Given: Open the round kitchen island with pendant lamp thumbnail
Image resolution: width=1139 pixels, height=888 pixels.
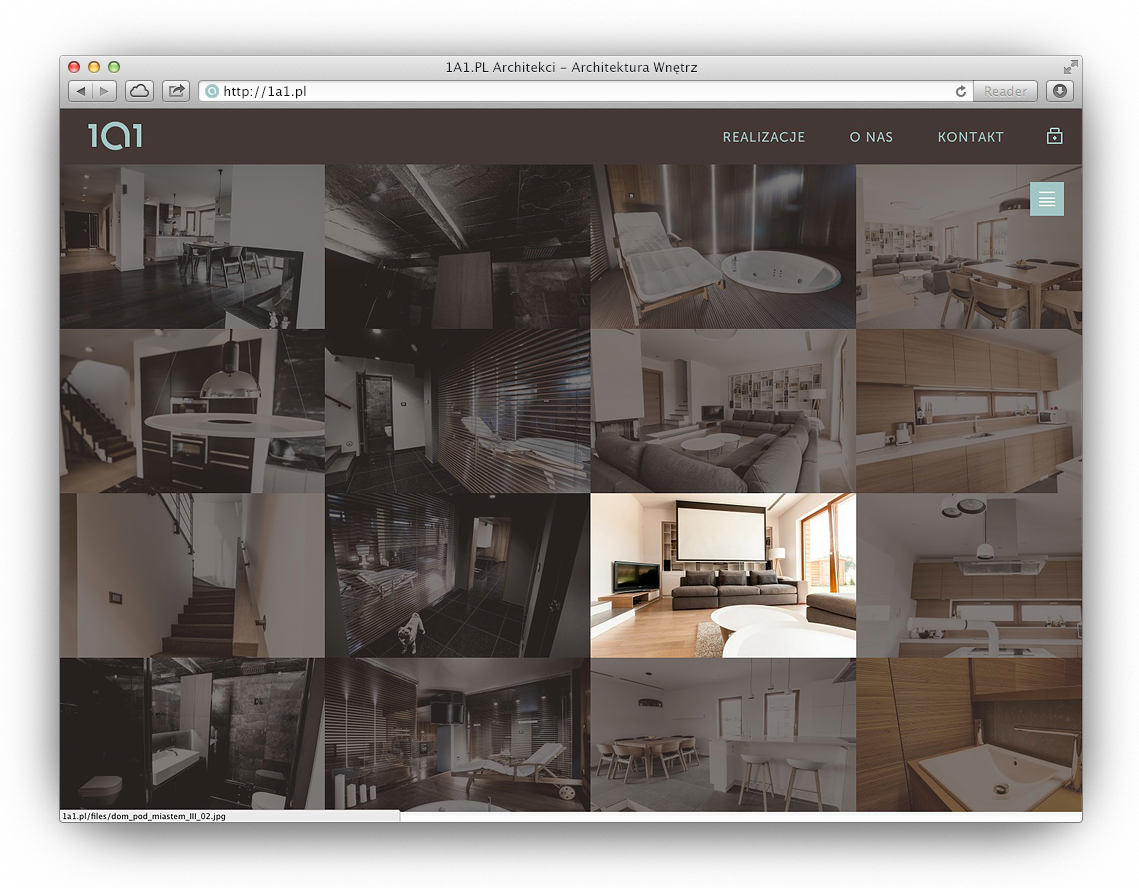Looking at the screenshot, I should (192, 411).
